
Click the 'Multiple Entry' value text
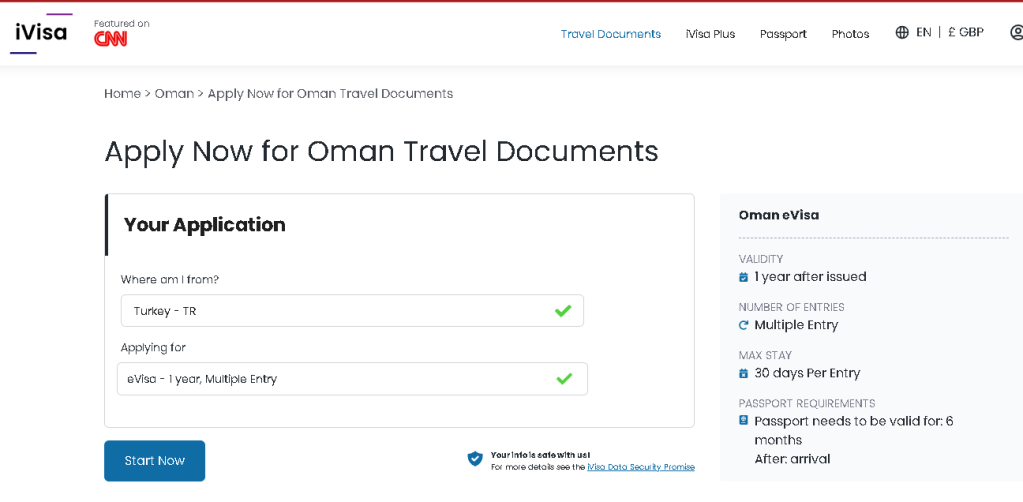coord(796,325)
